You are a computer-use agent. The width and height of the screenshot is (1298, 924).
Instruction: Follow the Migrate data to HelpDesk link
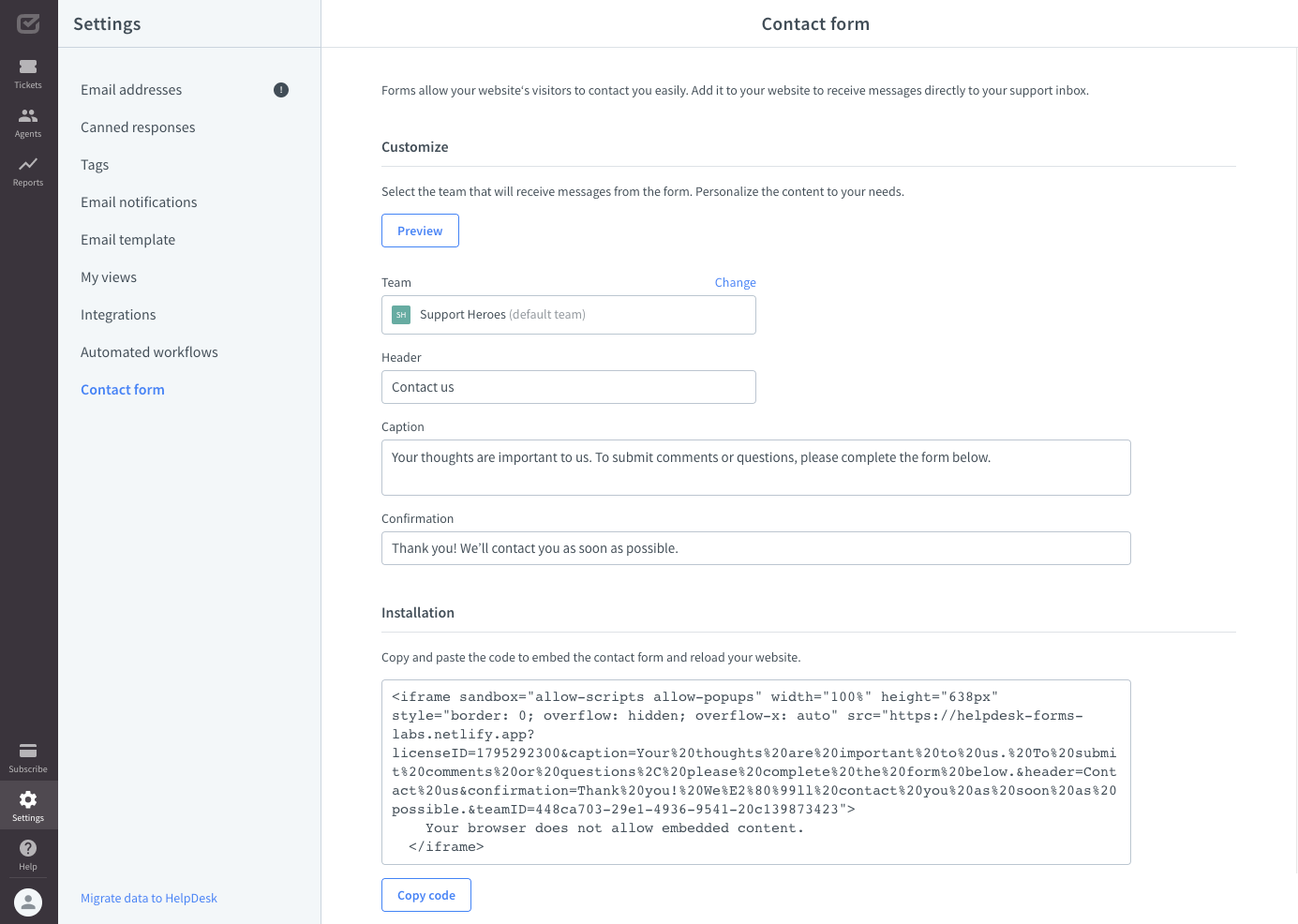pyautogui.click(x=148, y=898)
